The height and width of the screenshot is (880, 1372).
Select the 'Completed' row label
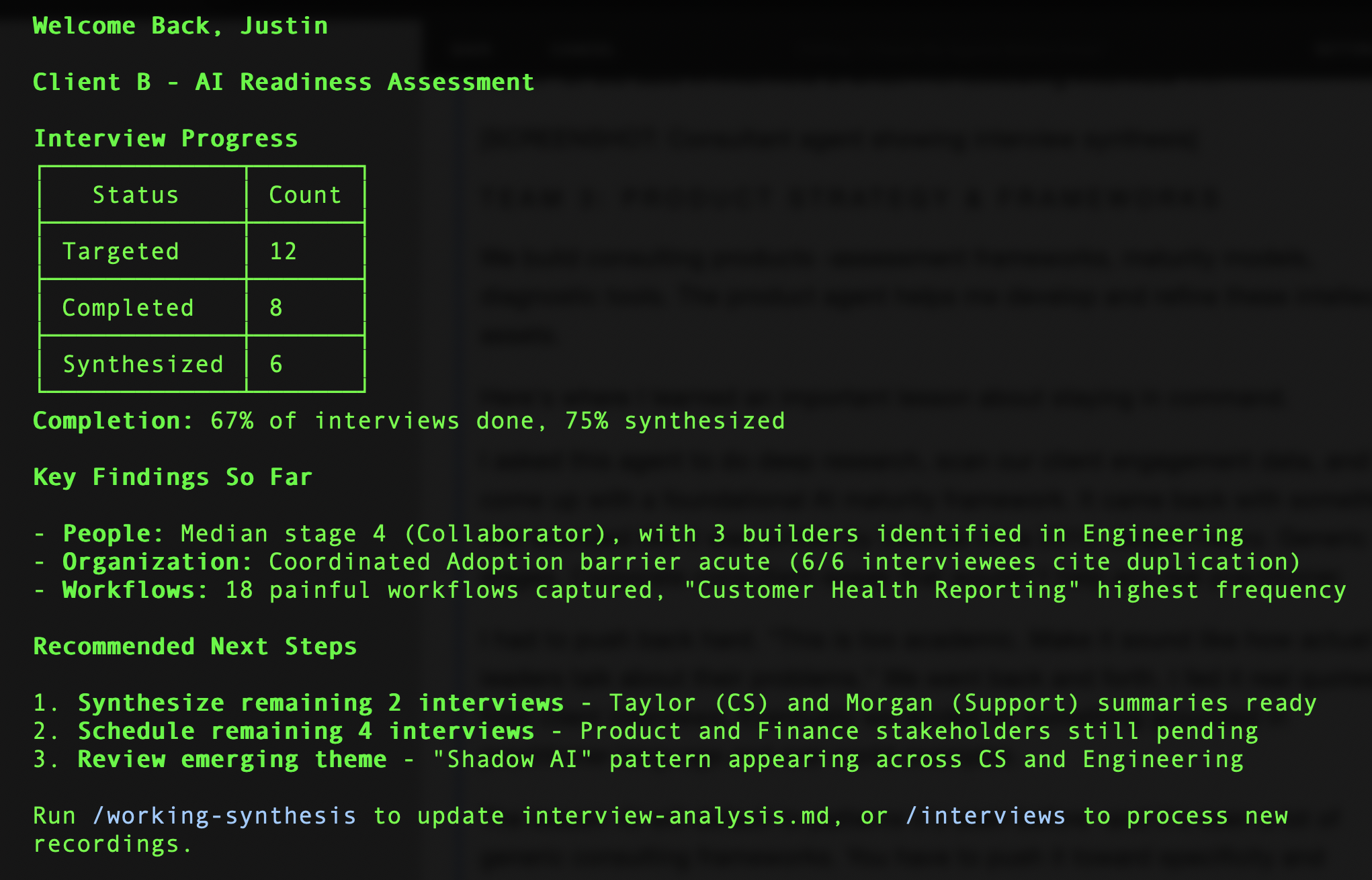(128, 308)
